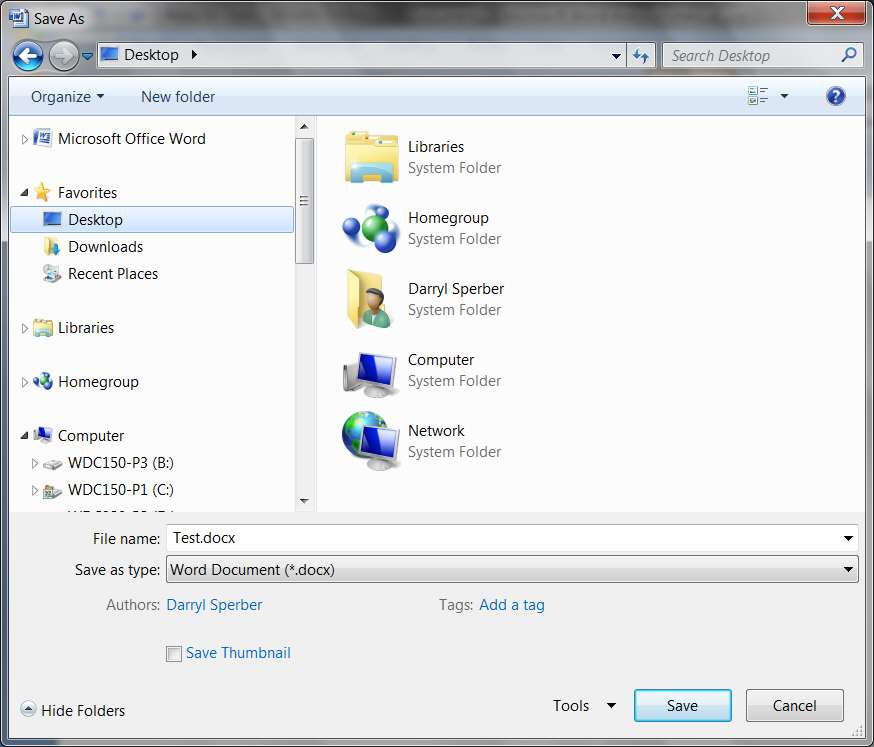
Task: Select Recent Places in Favorites
Action: [x=113, y=274]
